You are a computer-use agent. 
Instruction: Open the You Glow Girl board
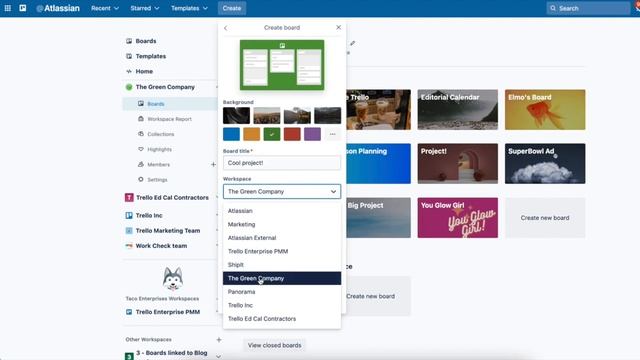pyautogui.click(x=458, y=218)
